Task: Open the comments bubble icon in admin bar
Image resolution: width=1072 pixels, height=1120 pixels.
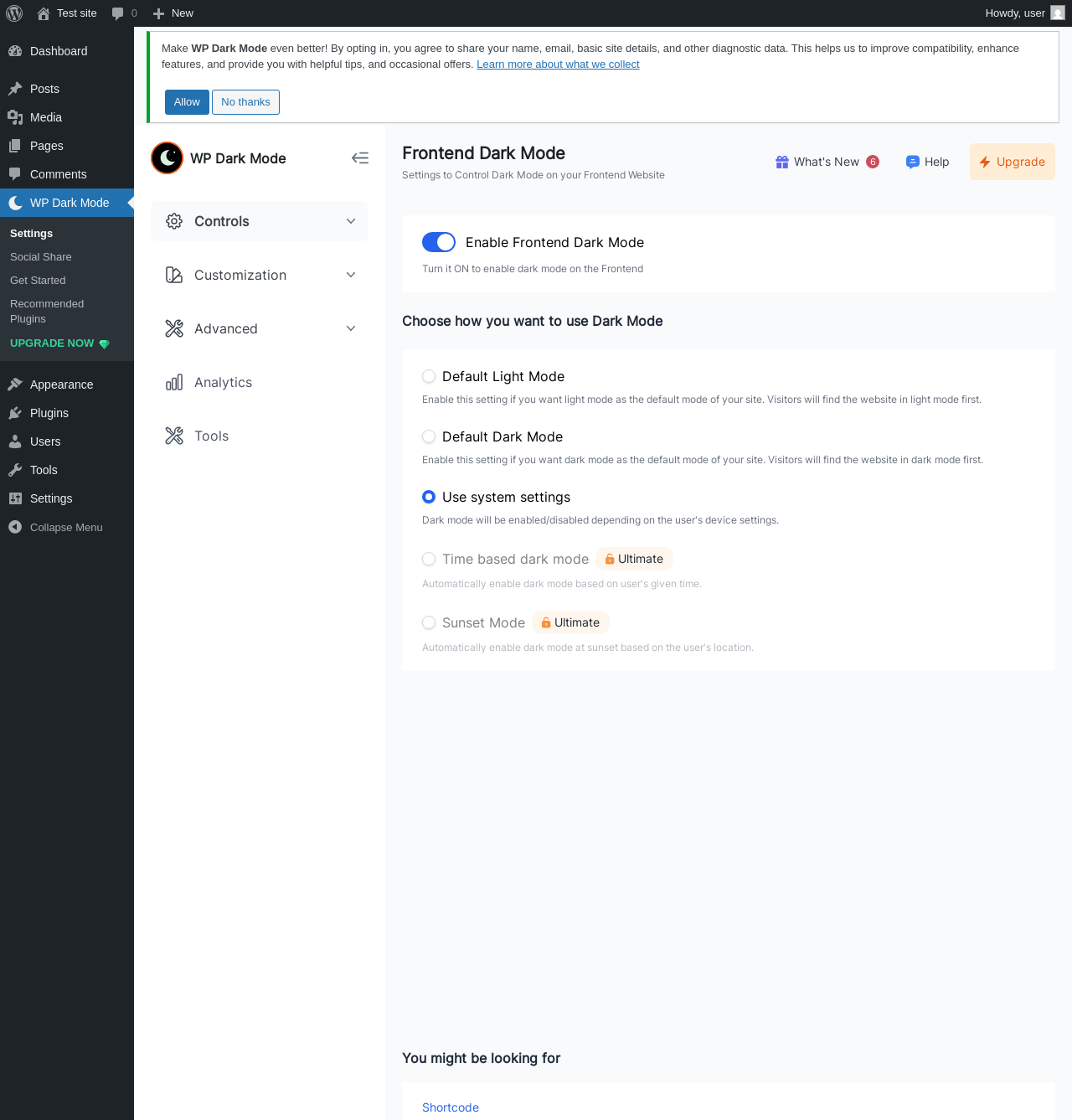Action: (x=118, y=13)
